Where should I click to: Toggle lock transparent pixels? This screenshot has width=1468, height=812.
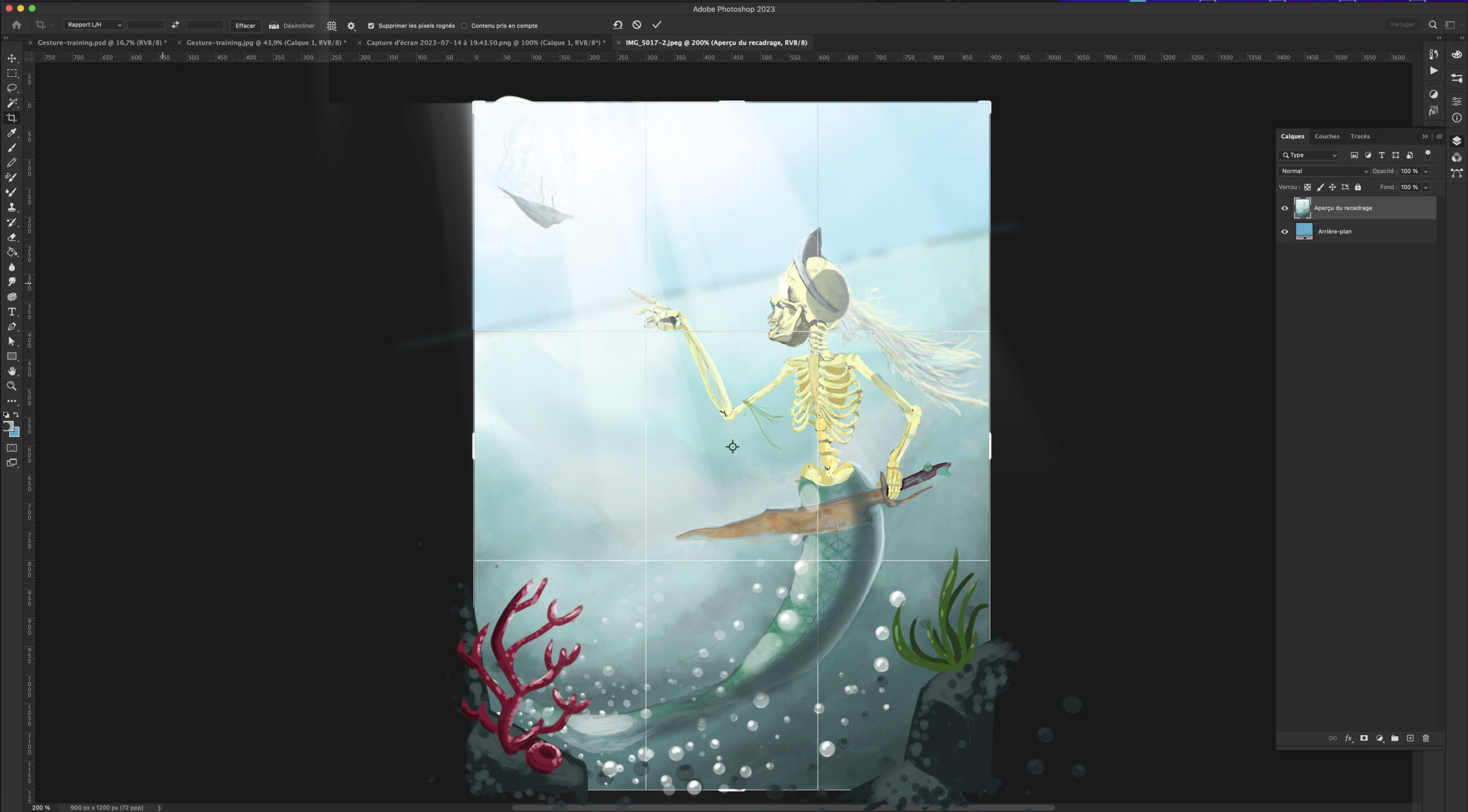pos(1307,187)
